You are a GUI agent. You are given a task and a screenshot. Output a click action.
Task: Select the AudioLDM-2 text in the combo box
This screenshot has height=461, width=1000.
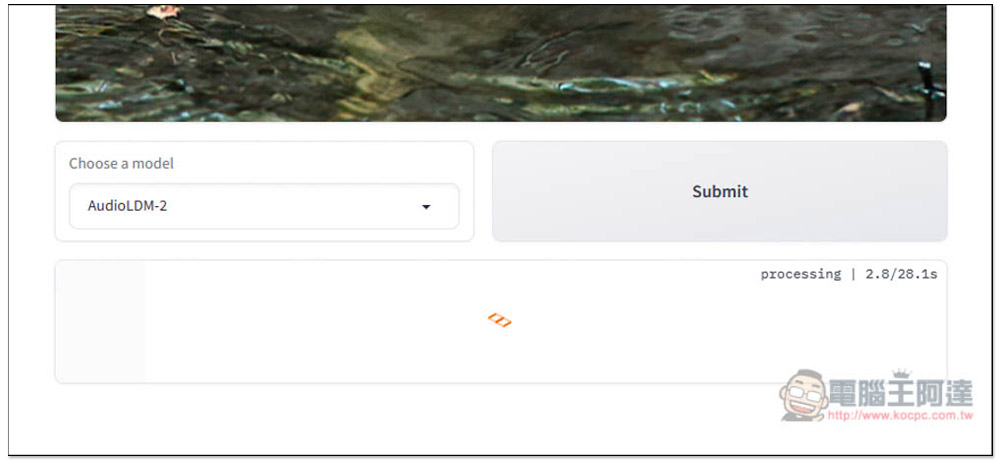(x=128, y=206)
